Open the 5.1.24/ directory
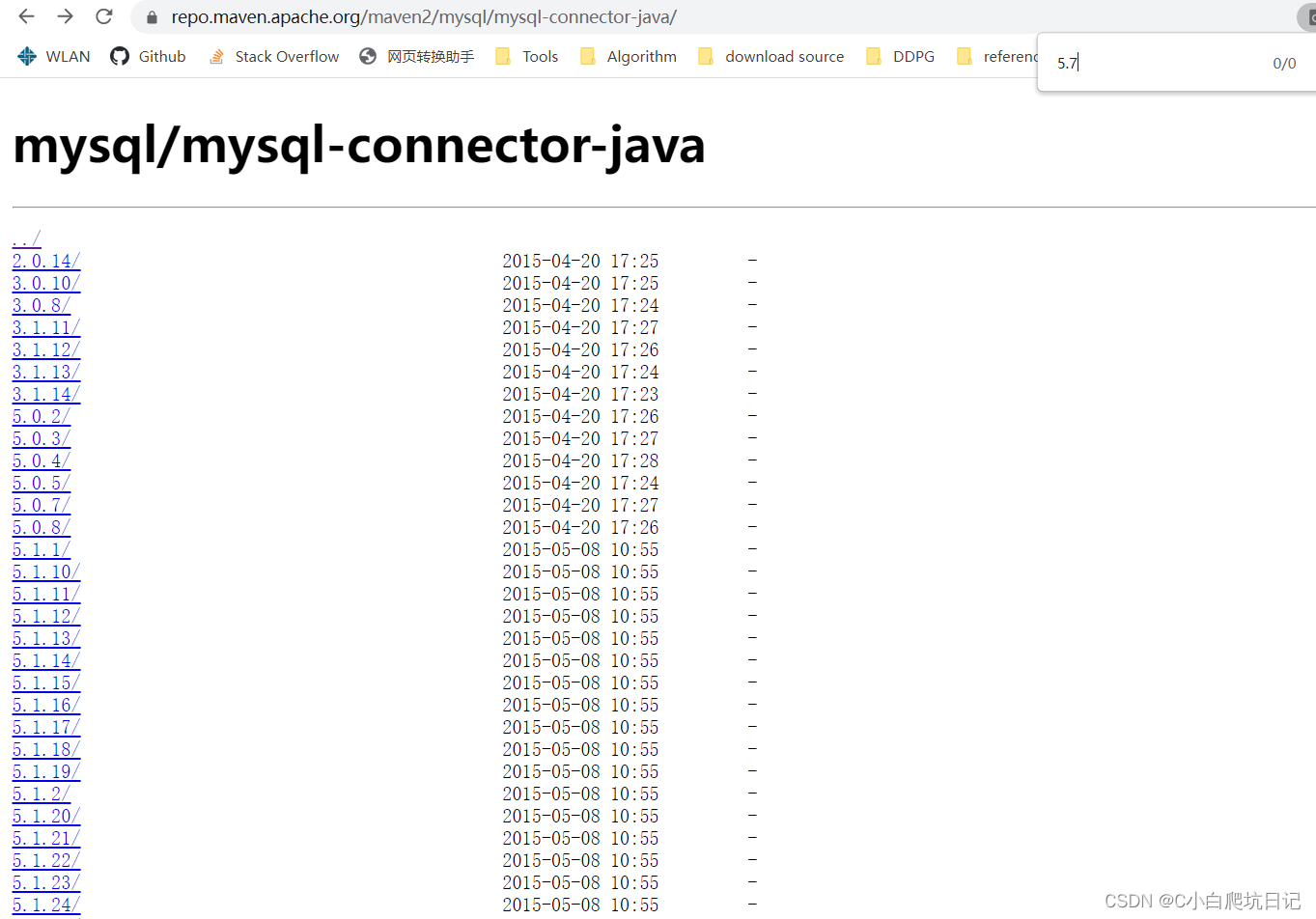1316x919 pixels. (x=46, y=905)
